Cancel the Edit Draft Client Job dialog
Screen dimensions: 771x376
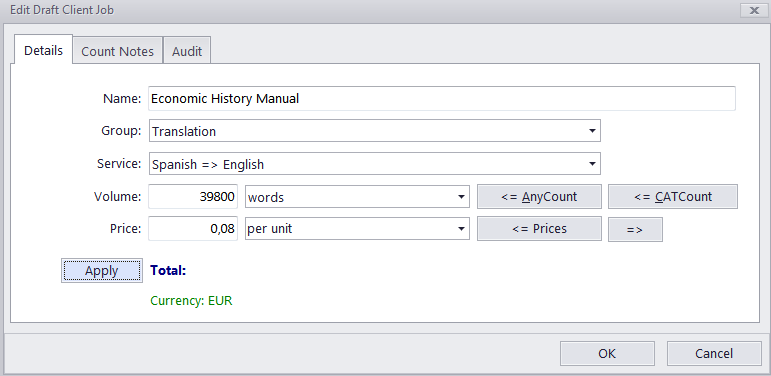point(714,353)
